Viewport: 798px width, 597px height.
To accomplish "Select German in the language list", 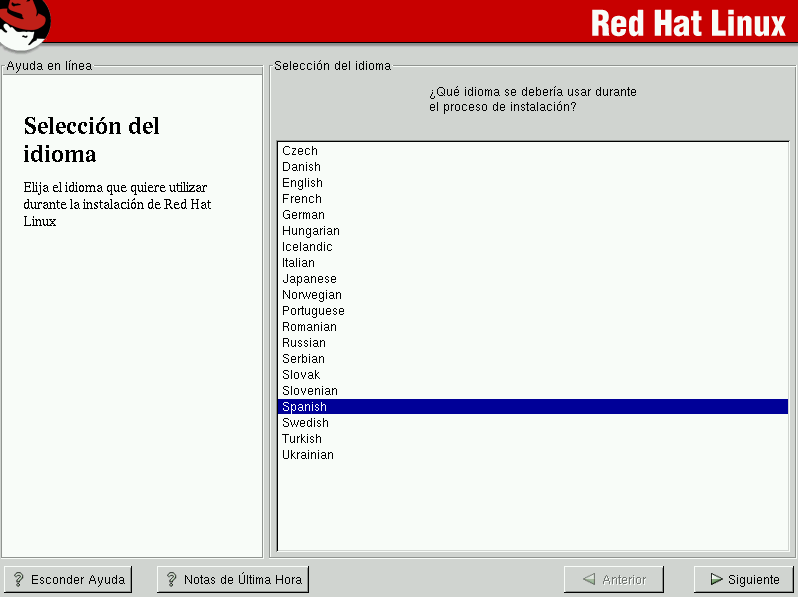I will click(303, 215).
